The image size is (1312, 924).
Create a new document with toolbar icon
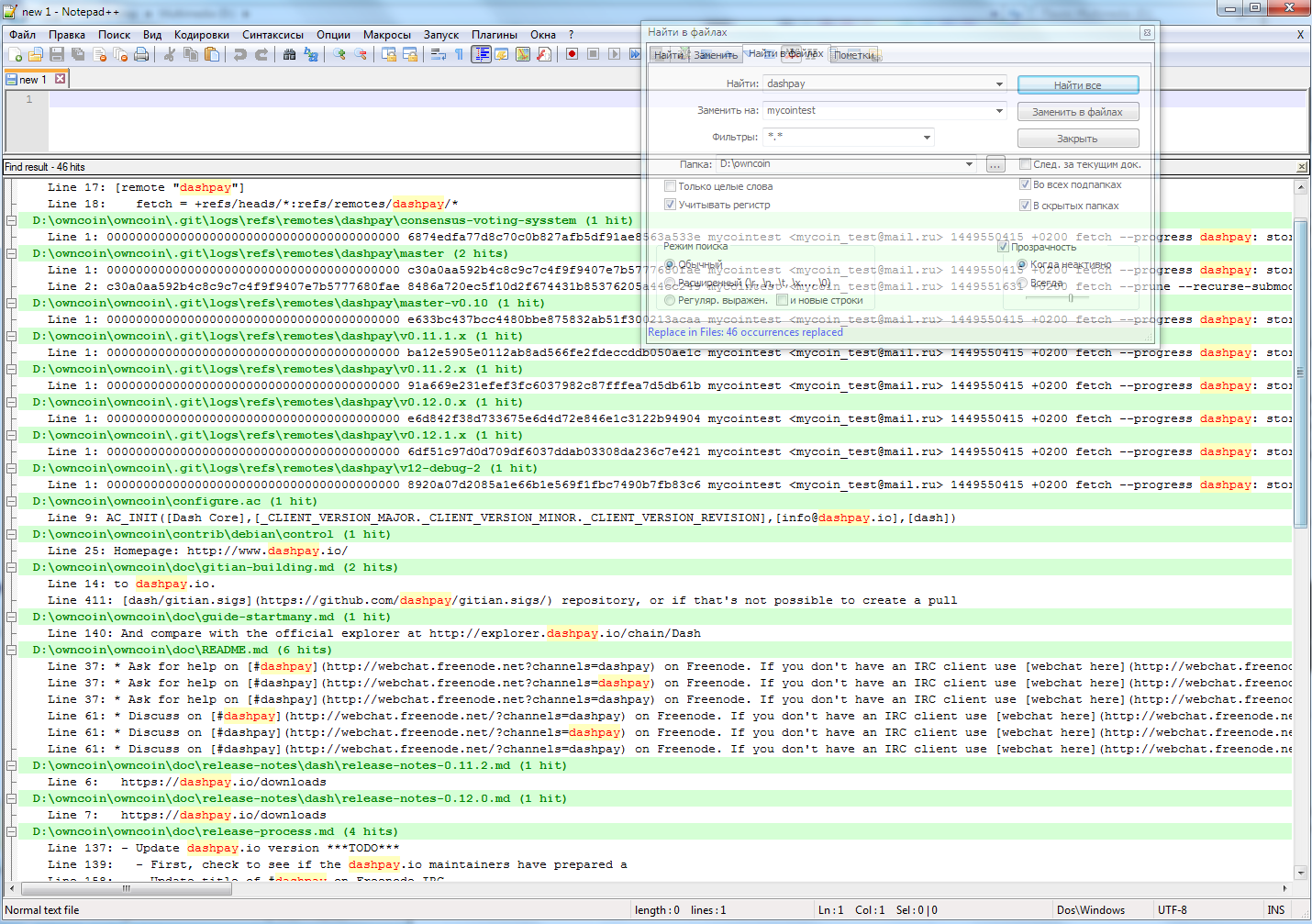[x=15, y=55]
